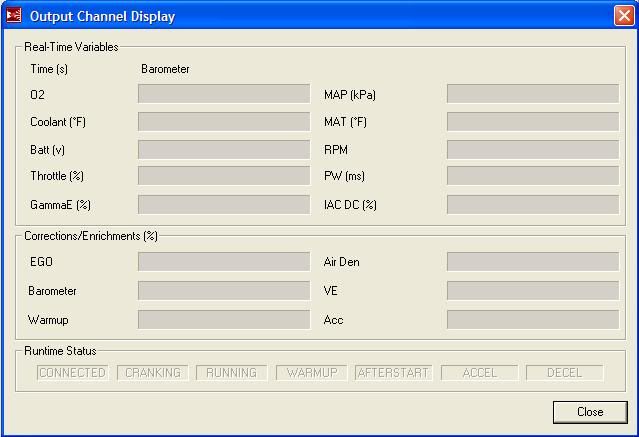Click the RPM value field
This screenshot has height=437, width=639.
point(533,149)
